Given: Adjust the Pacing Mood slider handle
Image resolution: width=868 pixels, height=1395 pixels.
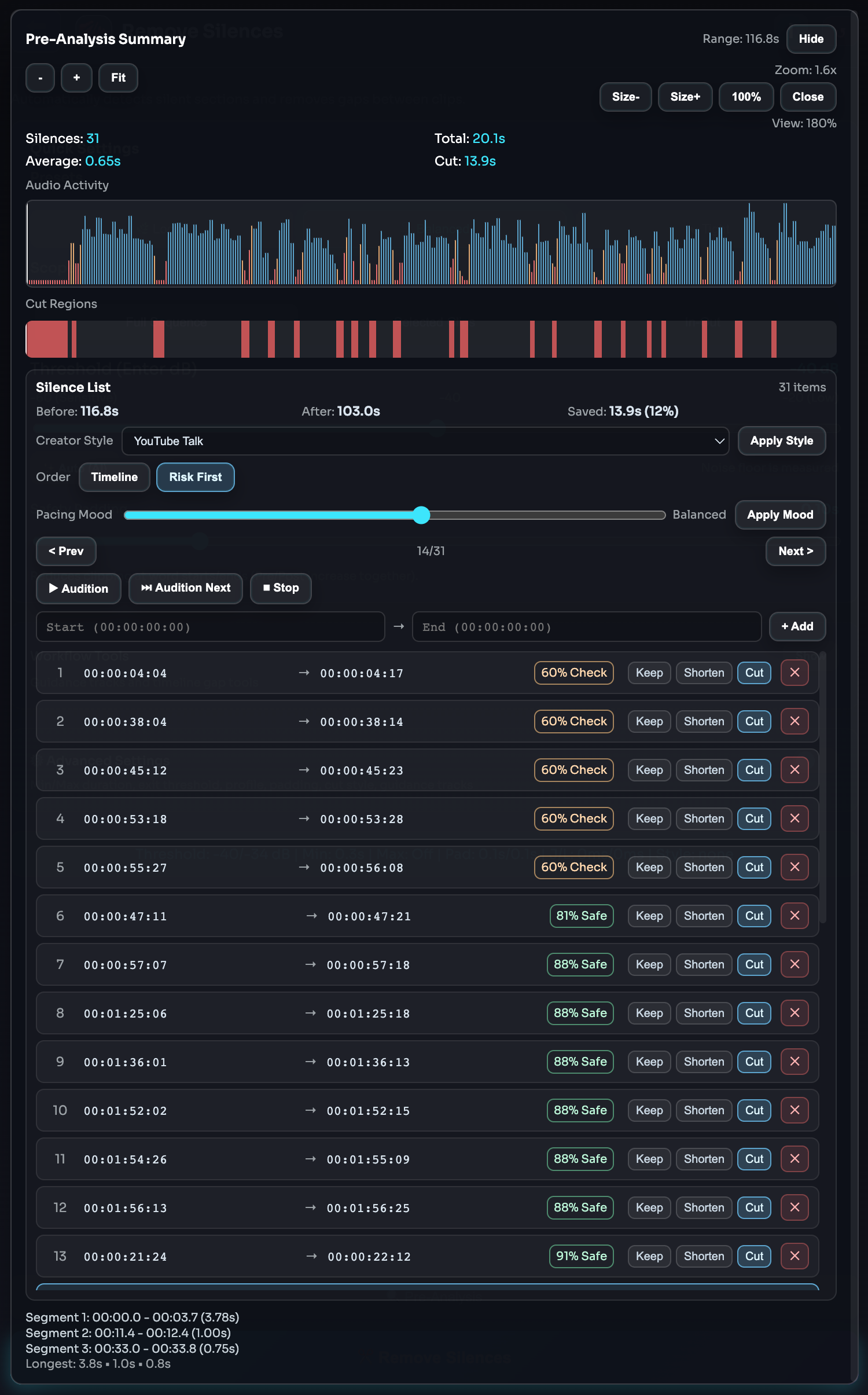Looking at the screenshot, I should [x=422, y=515].
